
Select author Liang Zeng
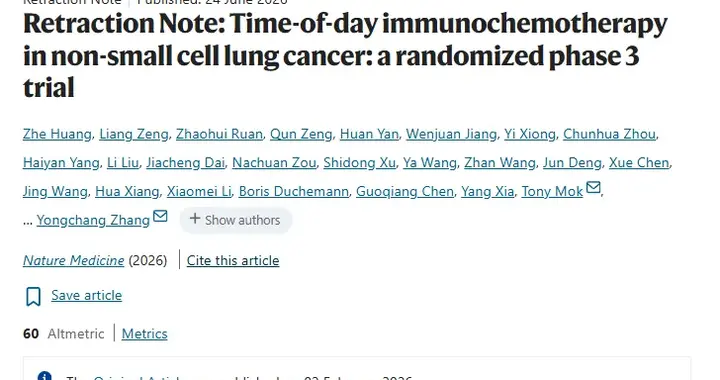click(134, 134)
